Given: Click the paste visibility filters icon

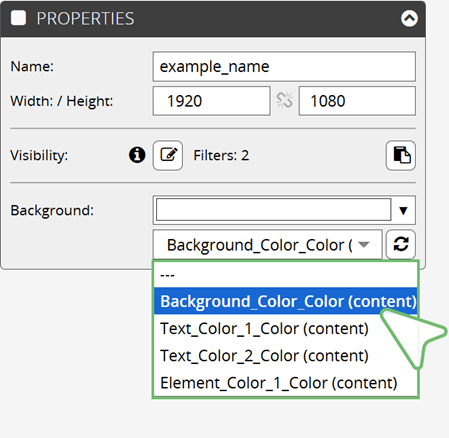Looking at the screenshot, I should 401,155.
